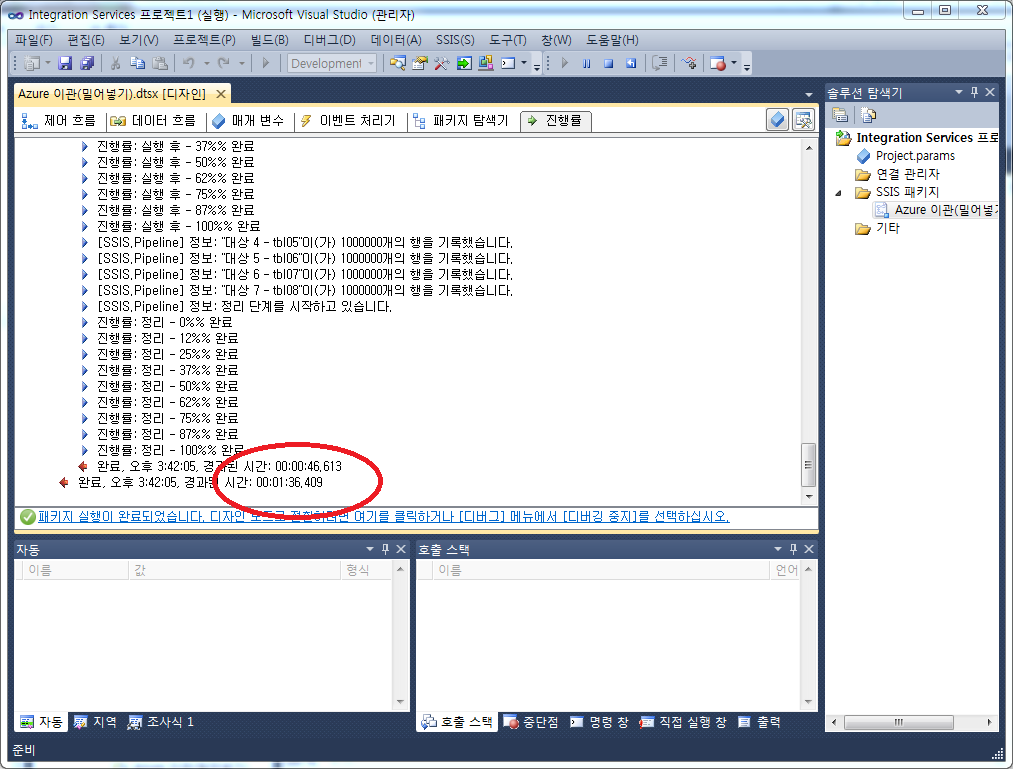Pause the package execution

pyautogui.click(x=587, y=63)
